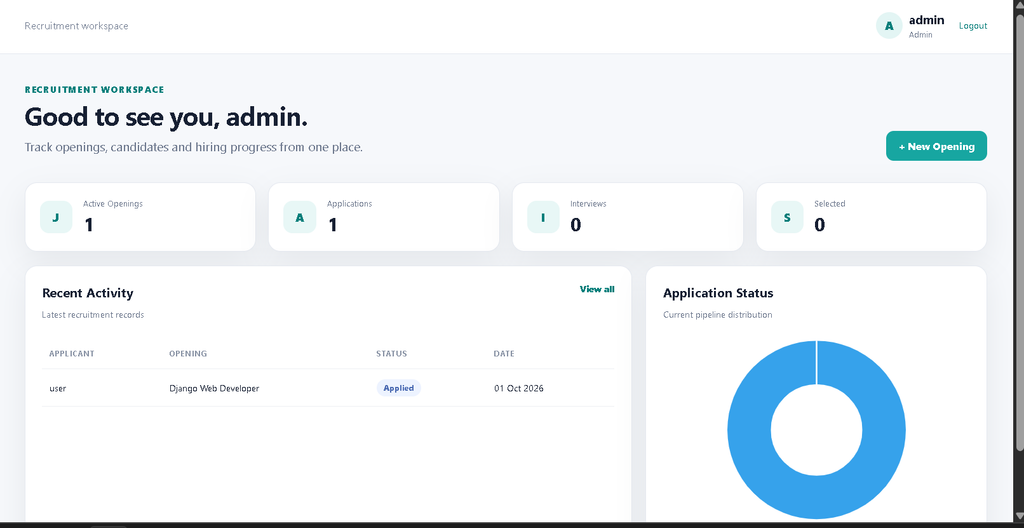
Task: Click the admin avatar circle icon
Action: point(889,26)
